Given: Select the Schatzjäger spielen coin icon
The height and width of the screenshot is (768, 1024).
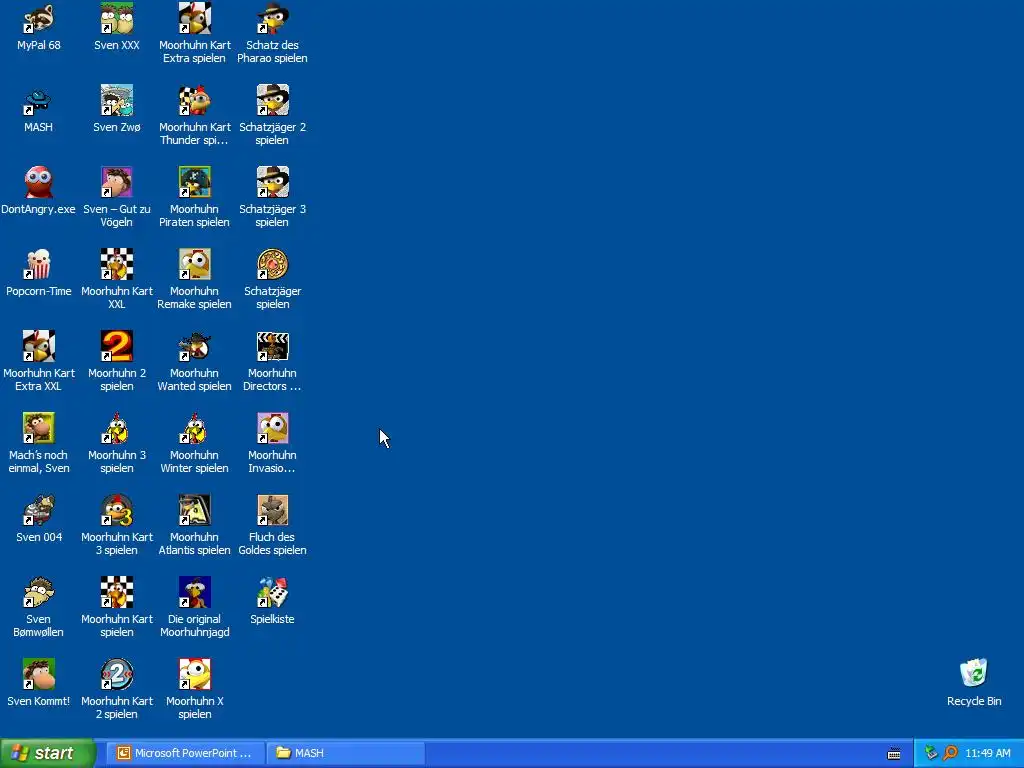Looking at the screenshot, I should click(272, 264).
